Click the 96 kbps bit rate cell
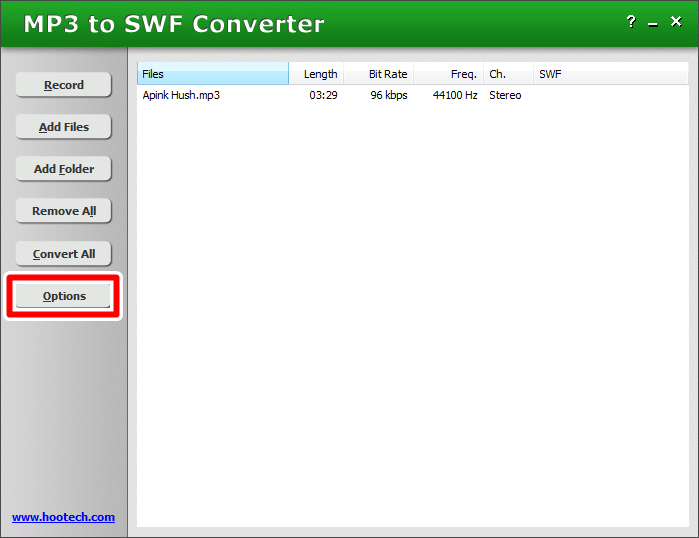 [x=389, y=95]
